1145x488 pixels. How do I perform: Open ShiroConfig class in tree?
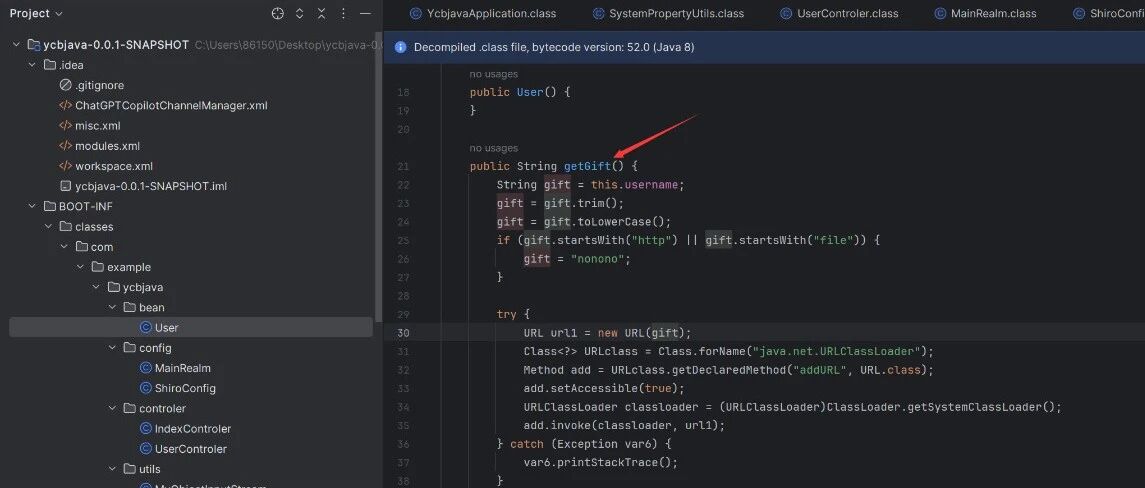[x=185, y=388]
